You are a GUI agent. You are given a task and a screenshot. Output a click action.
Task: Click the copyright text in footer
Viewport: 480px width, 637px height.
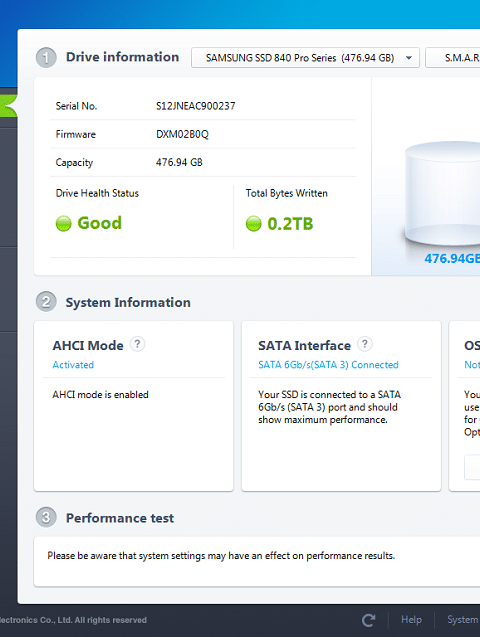[73, 620]
